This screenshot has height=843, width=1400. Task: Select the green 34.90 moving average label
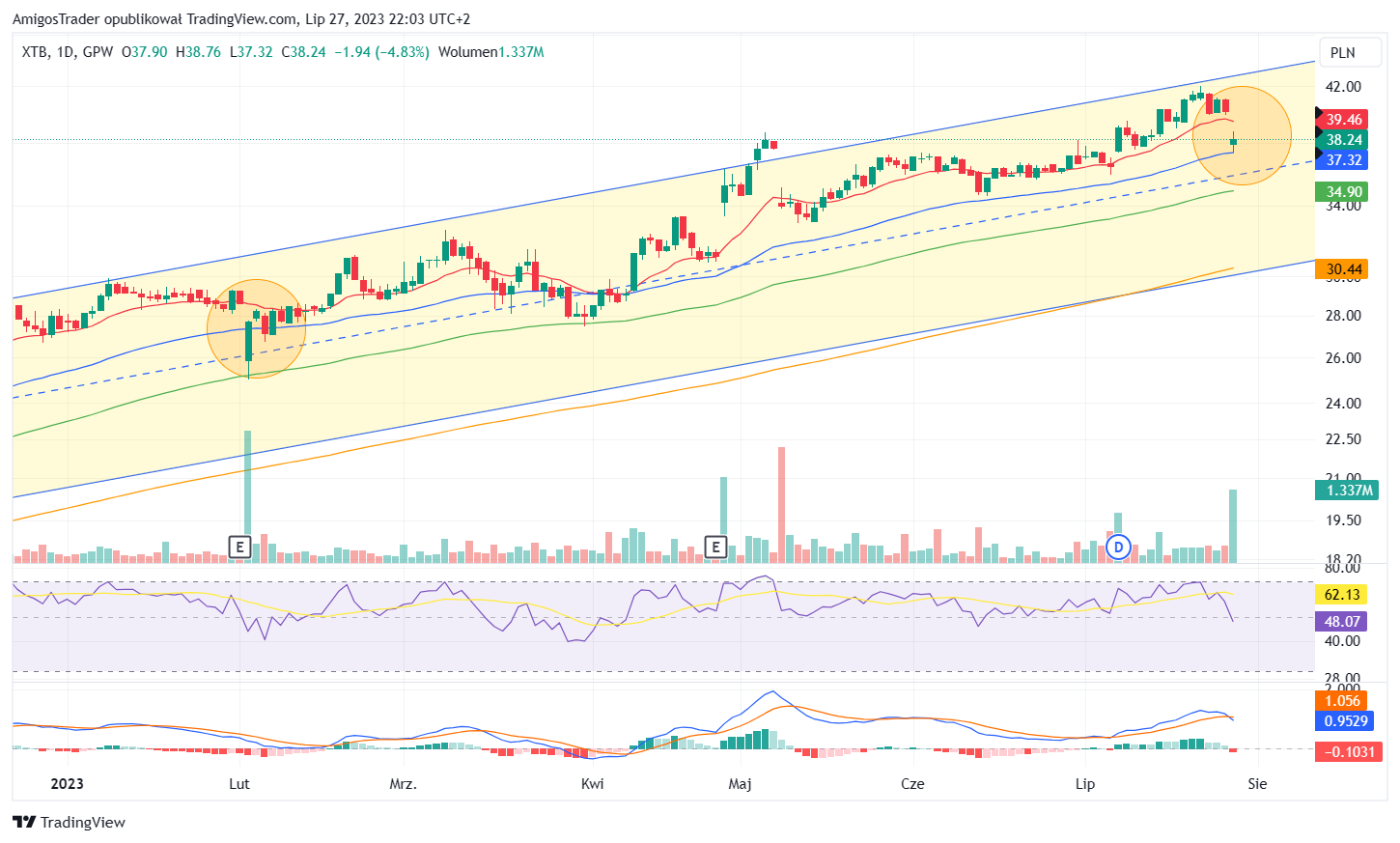1343,192
